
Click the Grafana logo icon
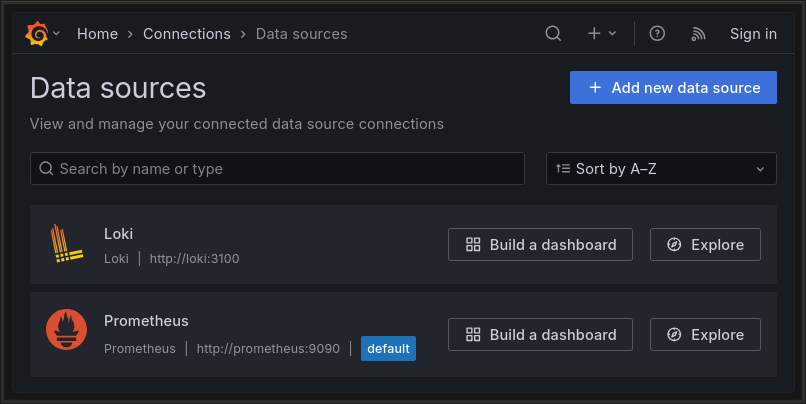37,33
